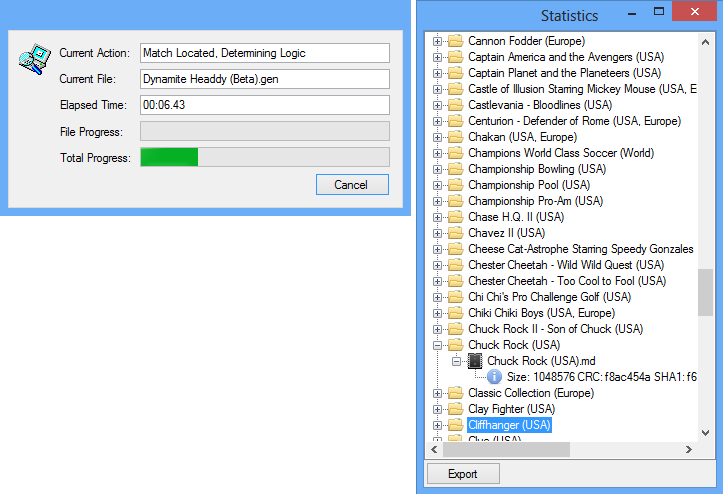Click the Cliffhanger (USA) folder icon
725x495 pixels.
455,425
